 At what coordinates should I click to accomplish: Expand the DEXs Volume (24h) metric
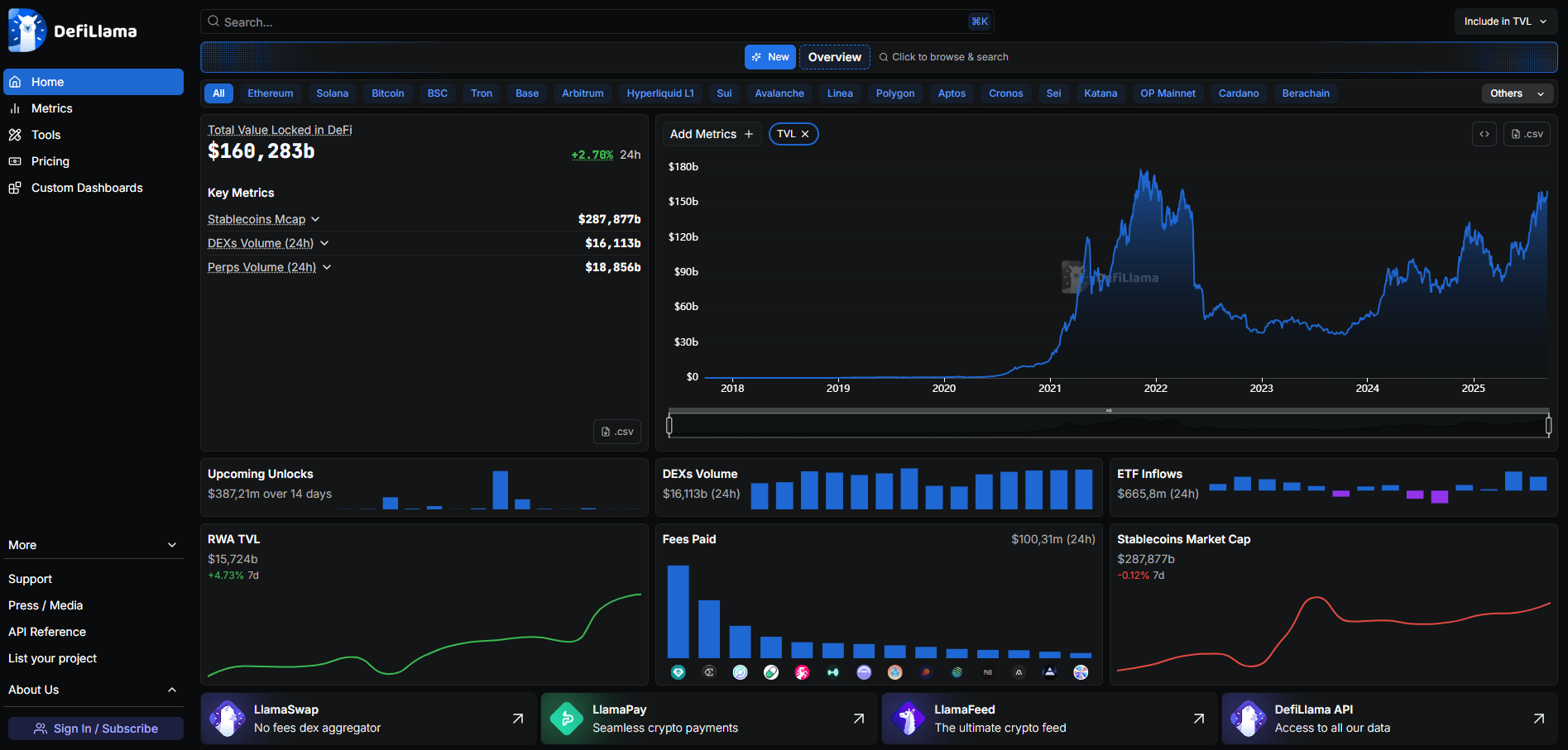point(324,243)
